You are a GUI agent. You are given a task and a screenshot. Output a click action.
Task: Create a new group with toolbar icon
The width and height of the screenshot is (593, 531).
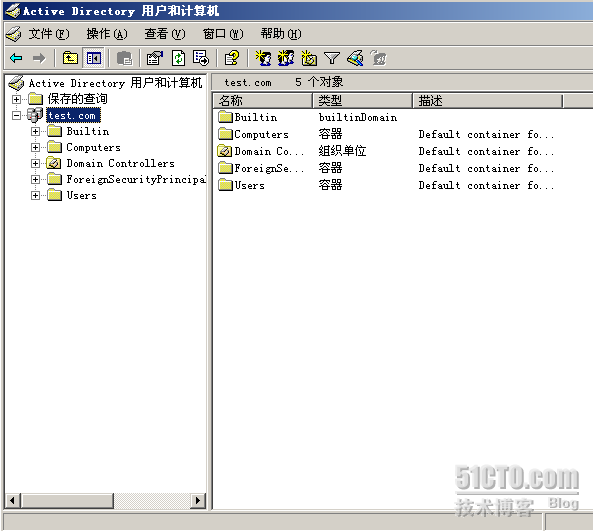(x=286, y=58)
